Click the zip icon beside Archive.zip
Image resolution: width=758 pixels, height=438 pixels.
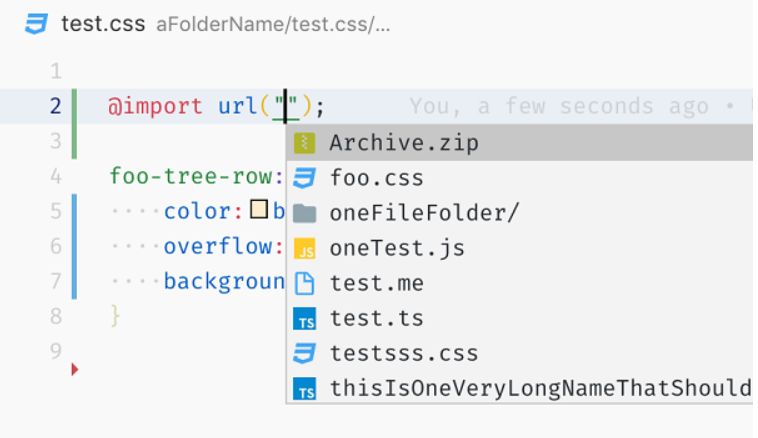pos(305,143)
